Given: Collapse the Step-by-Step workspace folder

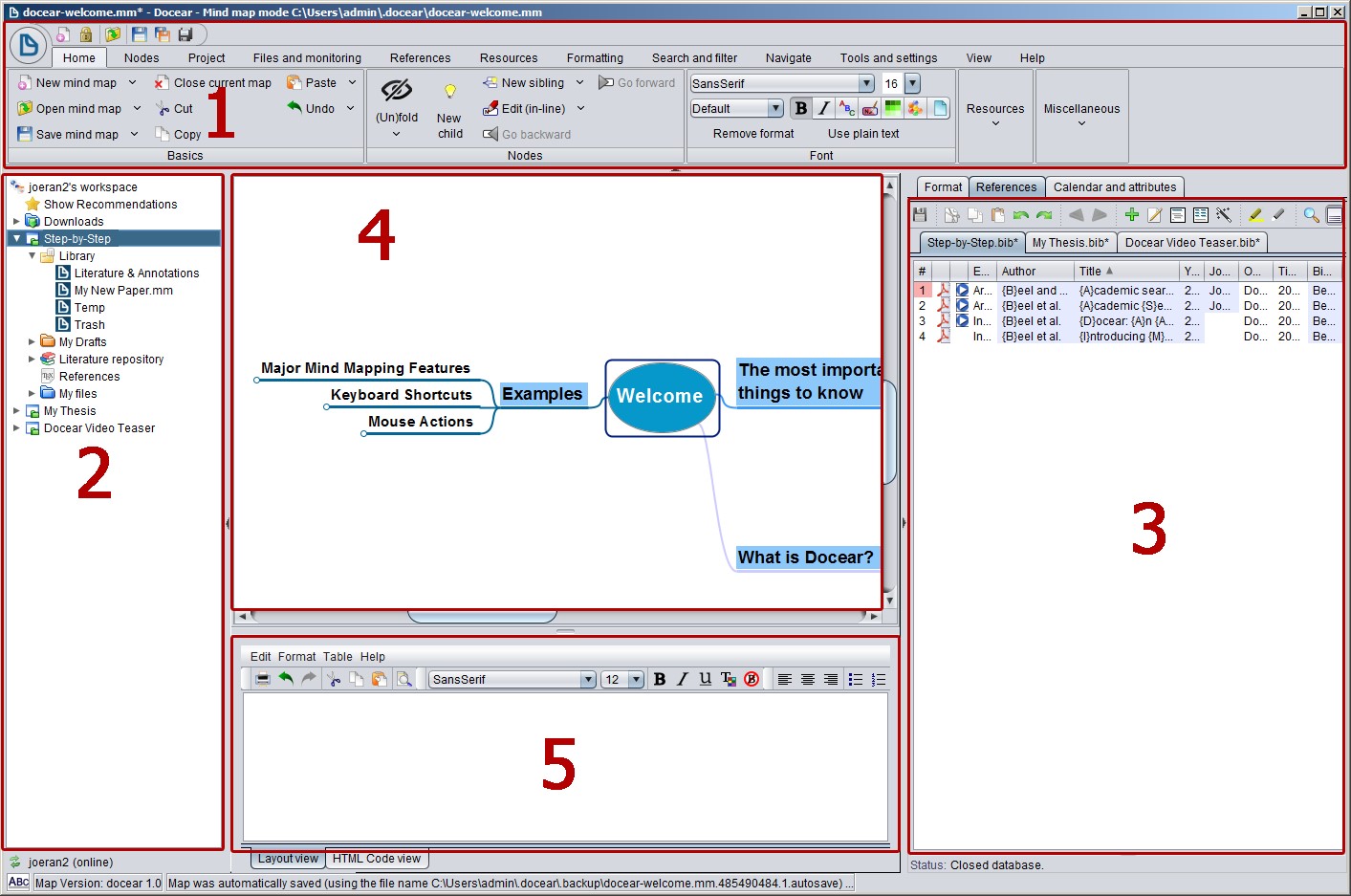Looking at the screenshot, I should click(17, 238).
